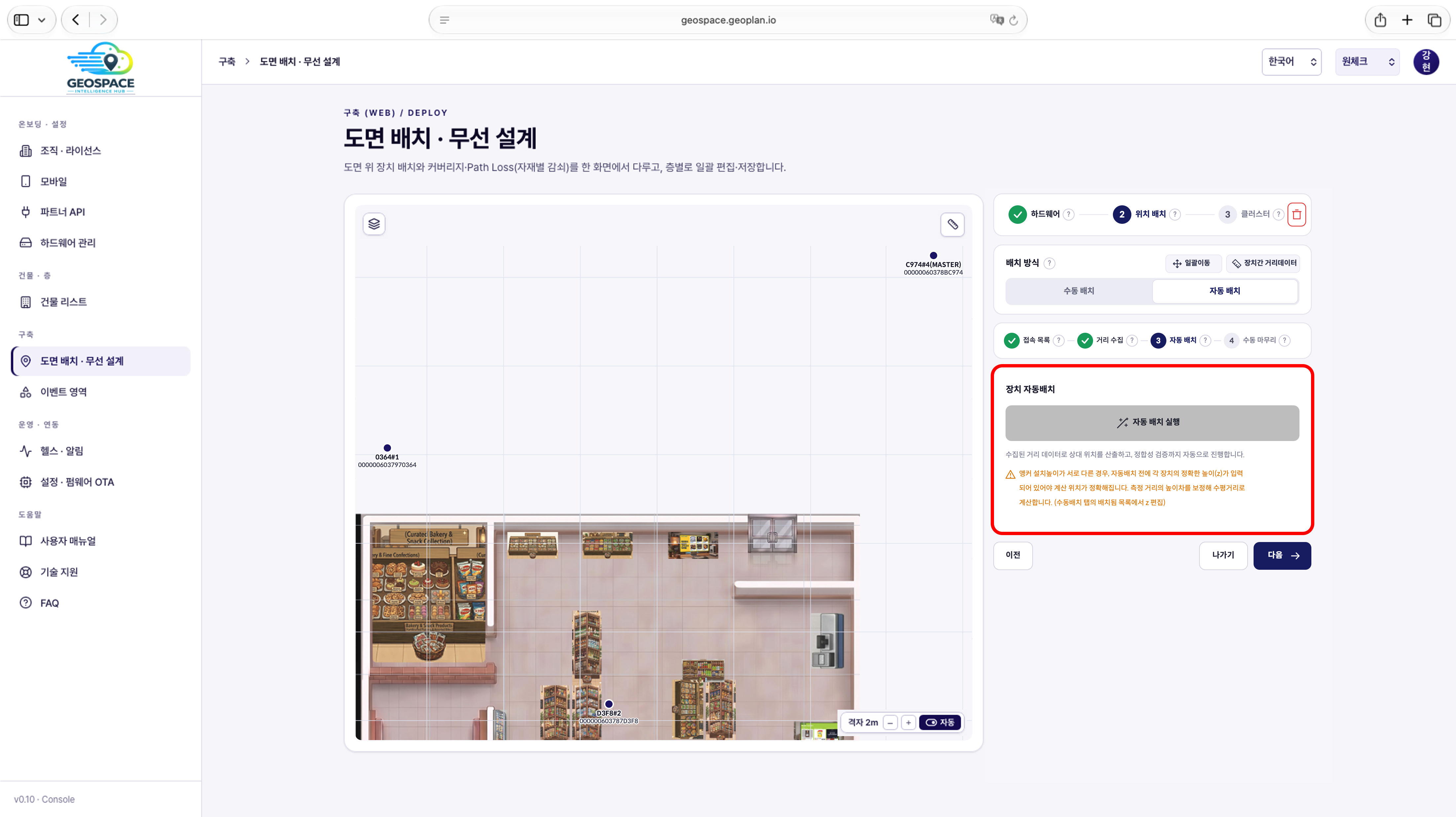
Task: Click help icon next to 접속 목록
Action: click(x=1059, y=340)
